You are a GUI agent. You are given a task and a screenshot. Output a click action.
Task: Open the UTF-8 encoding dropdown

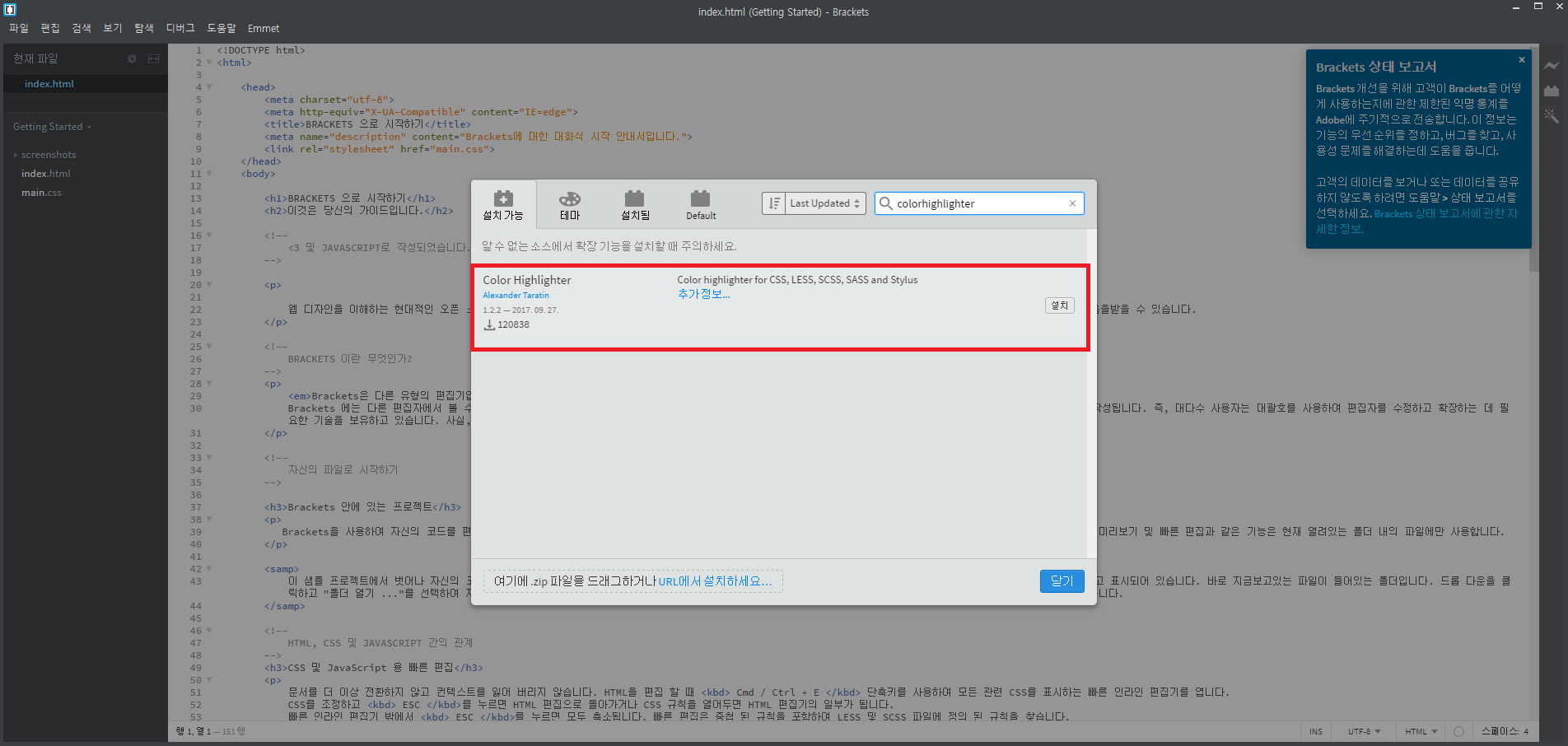tap(1364, 731)
